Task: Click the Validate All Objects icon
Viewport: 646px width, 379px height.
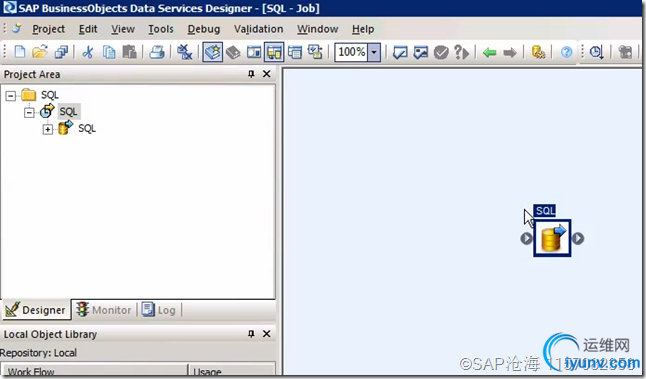Action: pyautogui.click(x=421, y=52)
